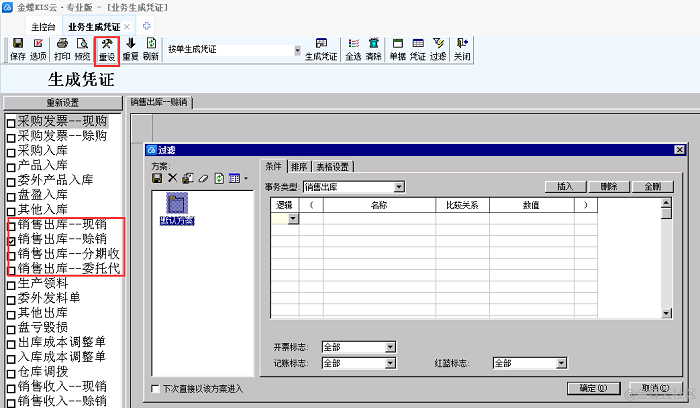Click the 确定(O) button
700x408 pixels.
tap(587, 388)
